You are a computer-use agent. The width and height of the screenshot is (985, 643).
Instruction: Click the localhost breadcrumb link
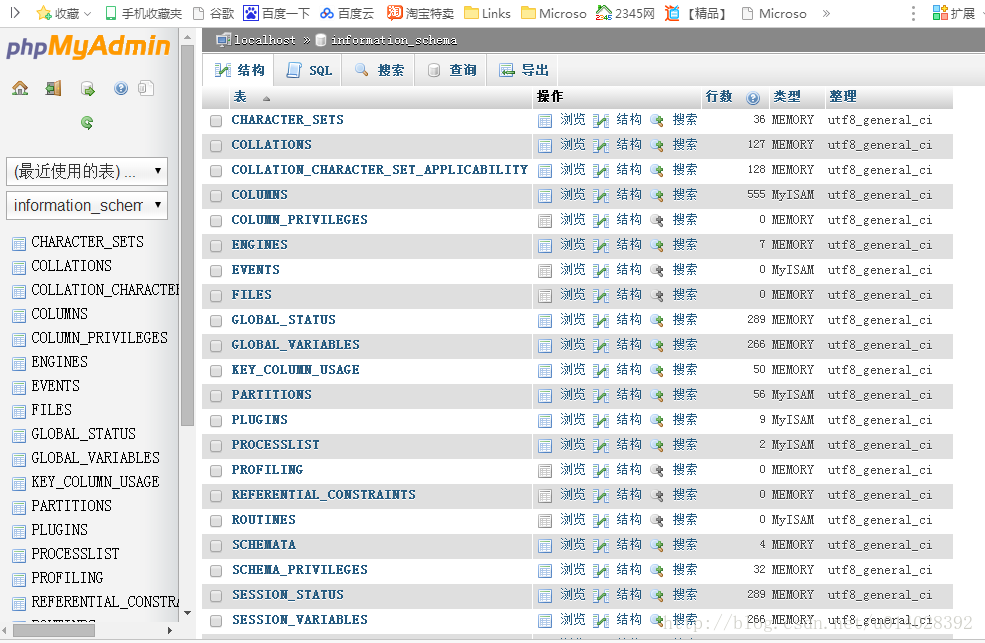[x=266, y=41]
